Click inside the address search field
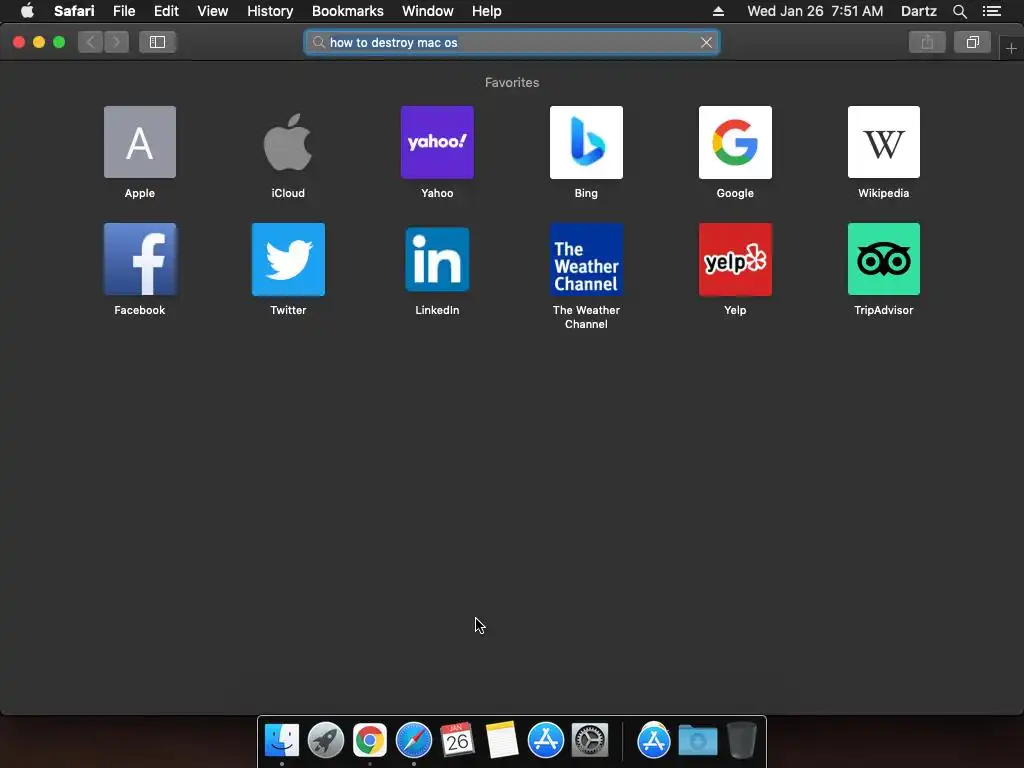The image size is (1024, 768). pyautogui.click(x=511, y=42)
